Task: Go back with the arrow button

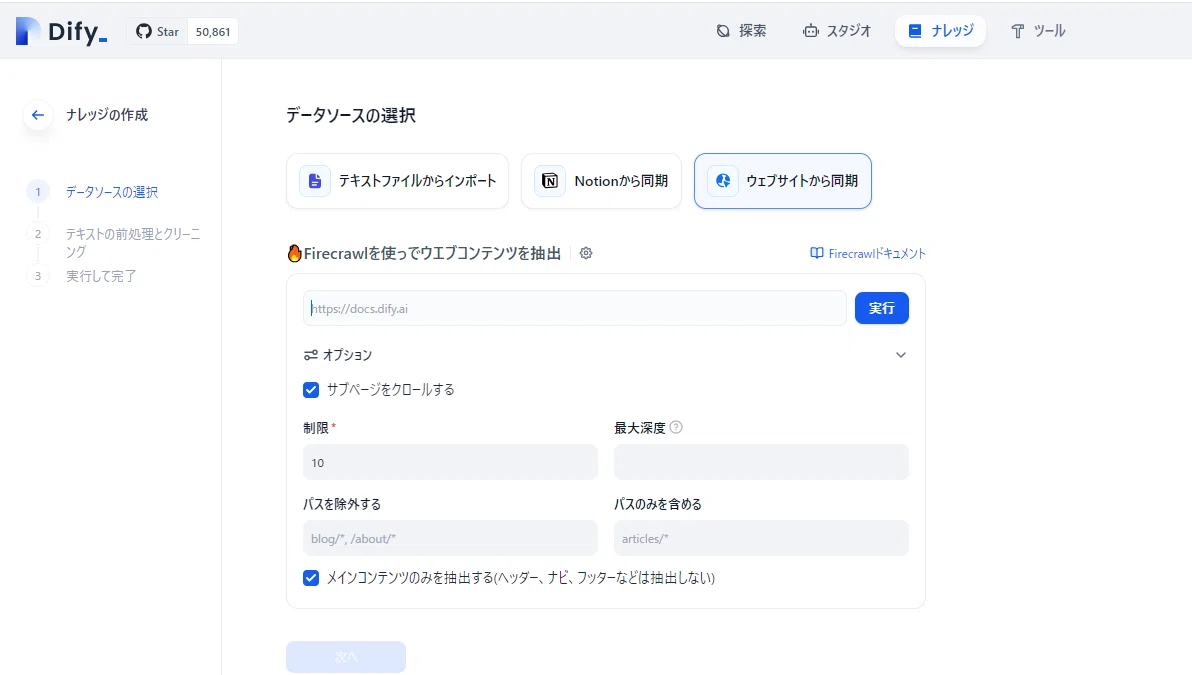Action: coord(38,115)
